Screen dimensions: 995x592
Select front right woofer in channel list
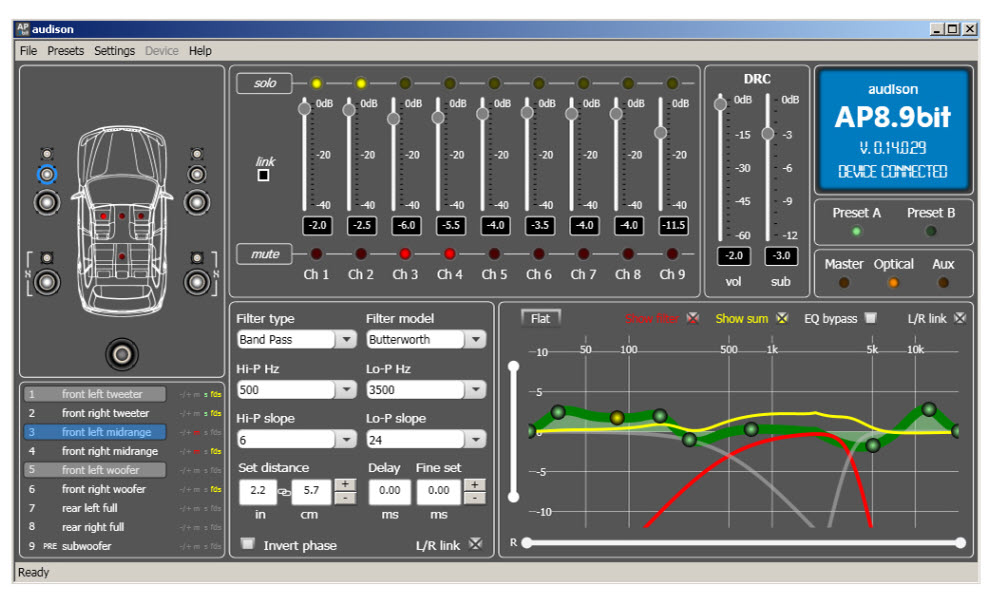click(104, 489)
